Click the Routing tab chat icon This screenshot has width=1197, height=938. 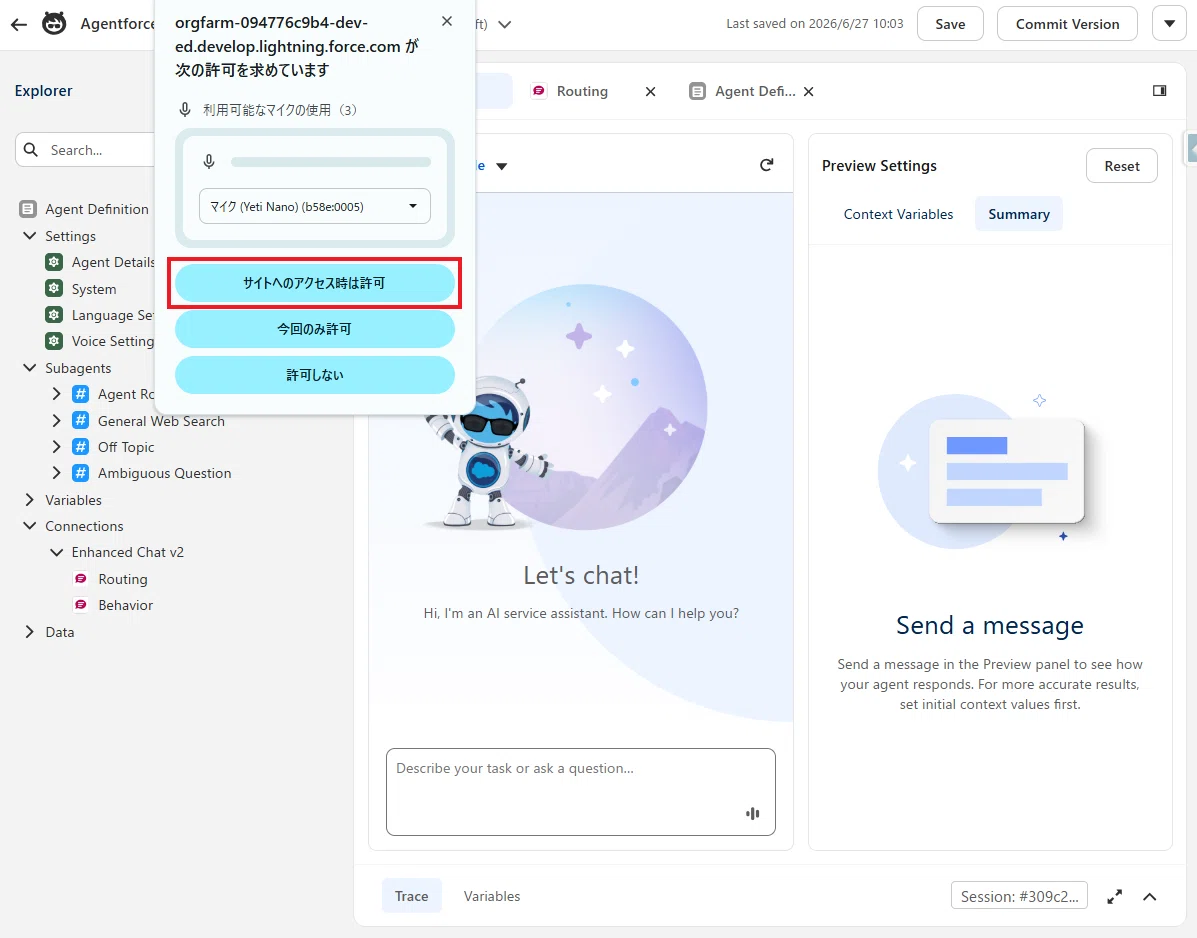coord(539,91)
